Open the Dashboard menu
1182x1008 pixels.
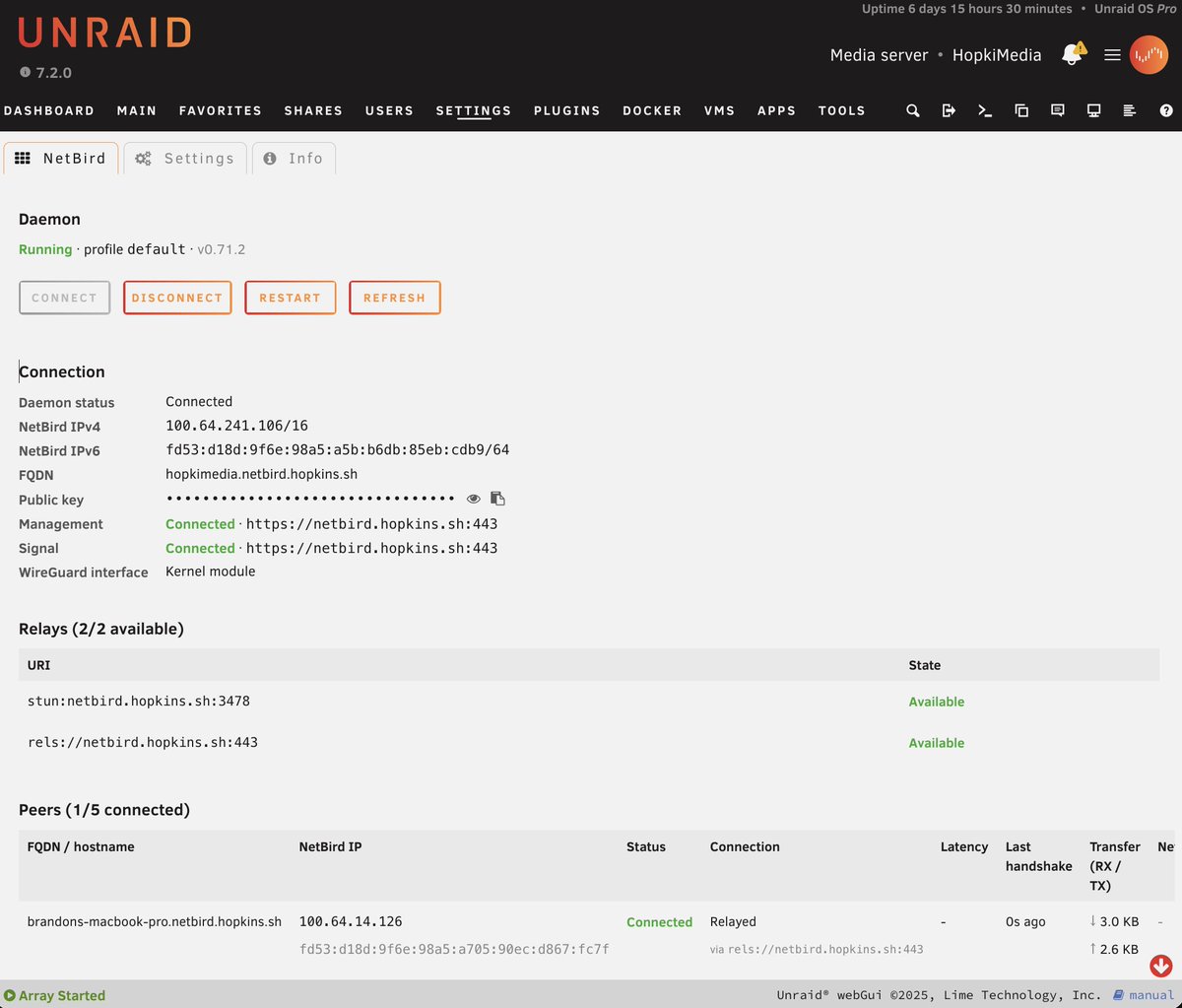49,110
